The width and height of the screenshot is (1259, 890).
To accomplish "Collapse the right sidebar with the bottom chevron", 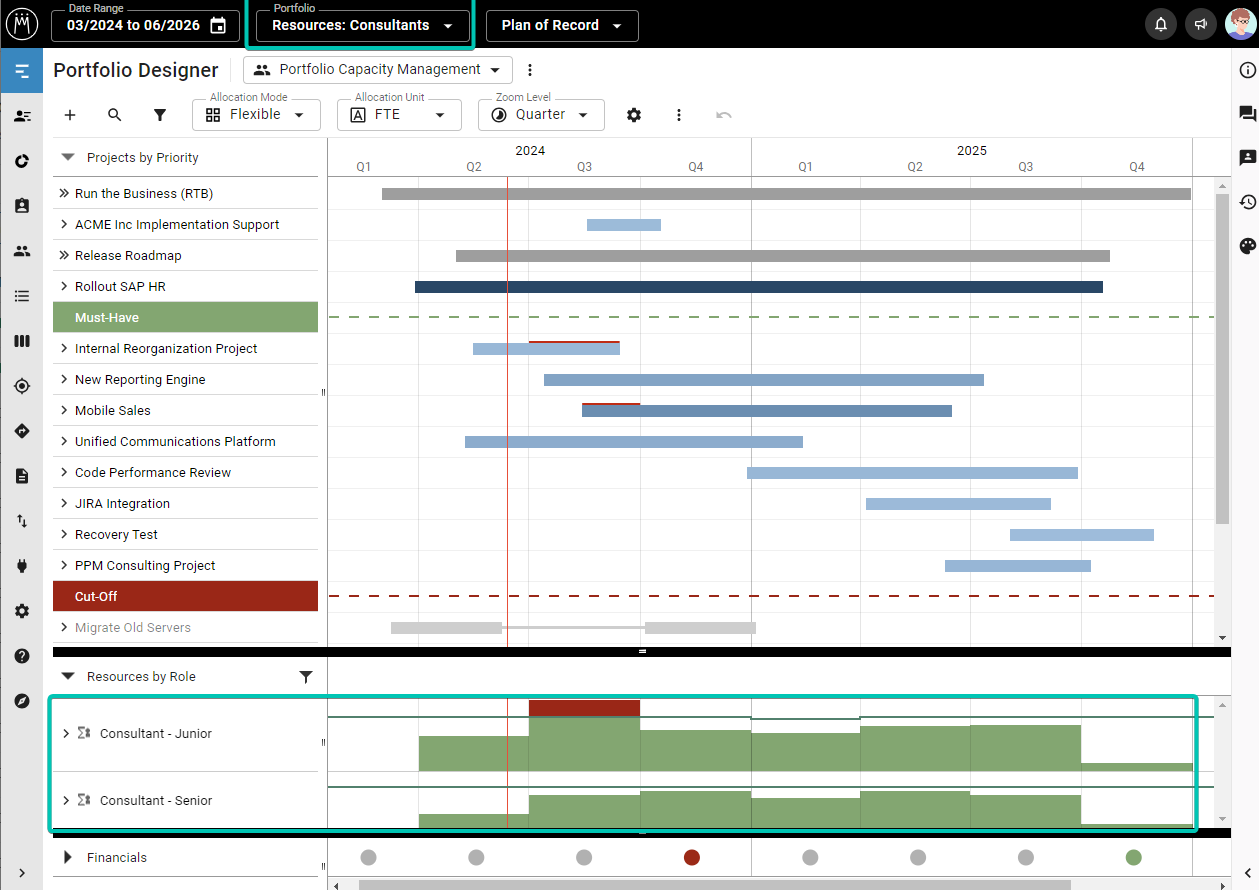I will 1247,872.
